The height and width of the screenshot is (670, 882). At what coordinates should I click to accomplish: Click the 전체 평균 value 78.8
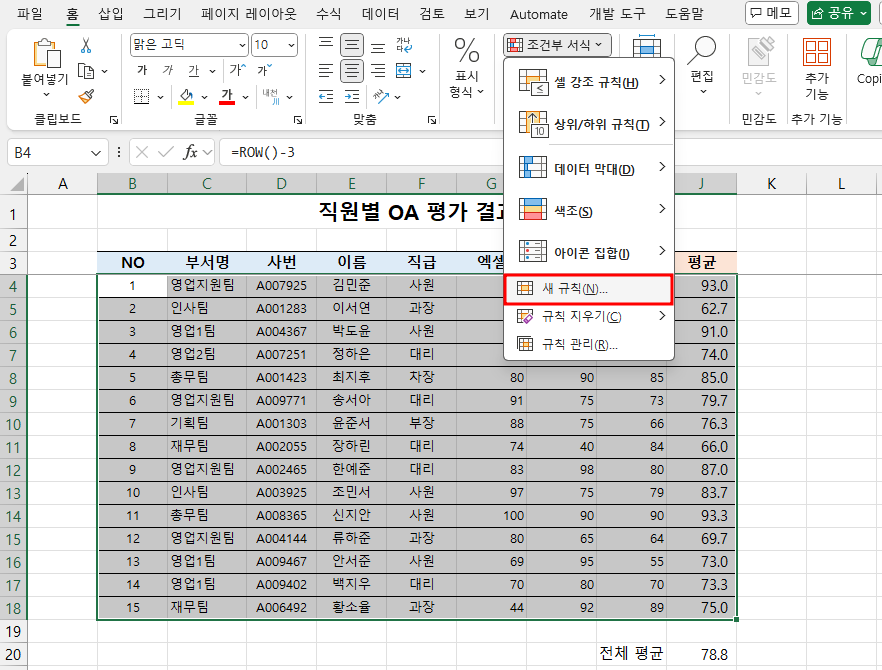pos(701,654)
